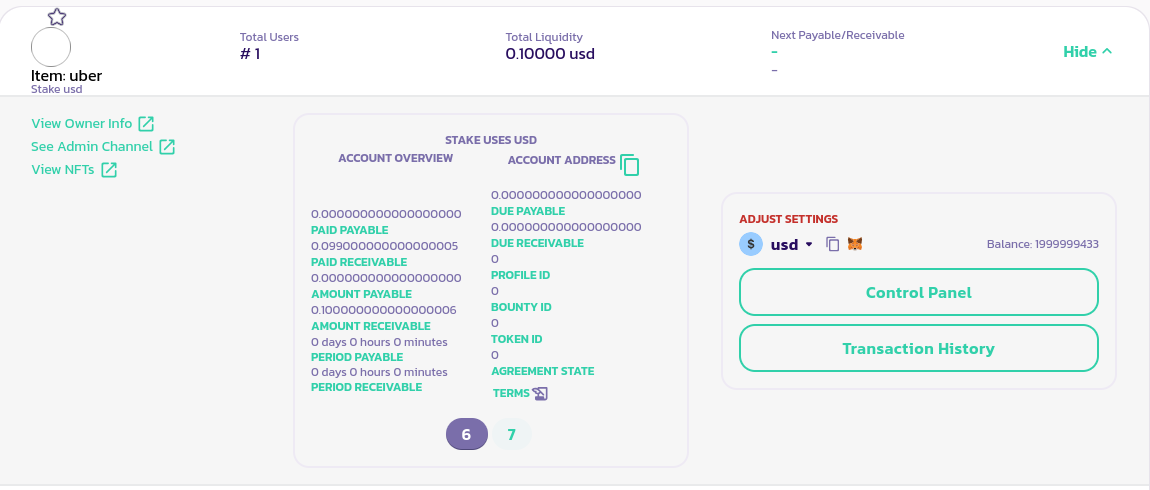Select account page 6
The image size is (1150, 490).
point(466,435)
